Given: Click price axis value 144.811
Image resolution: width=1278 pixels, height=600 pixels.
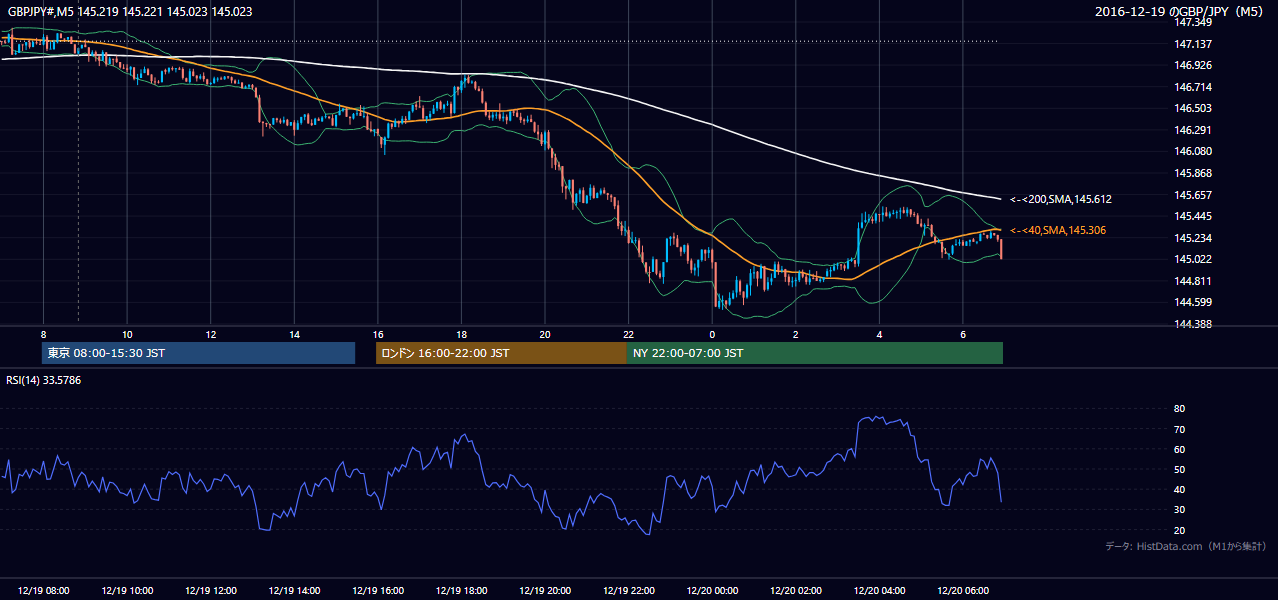Looking at the screenshot, I should (x=1193, y=281).
